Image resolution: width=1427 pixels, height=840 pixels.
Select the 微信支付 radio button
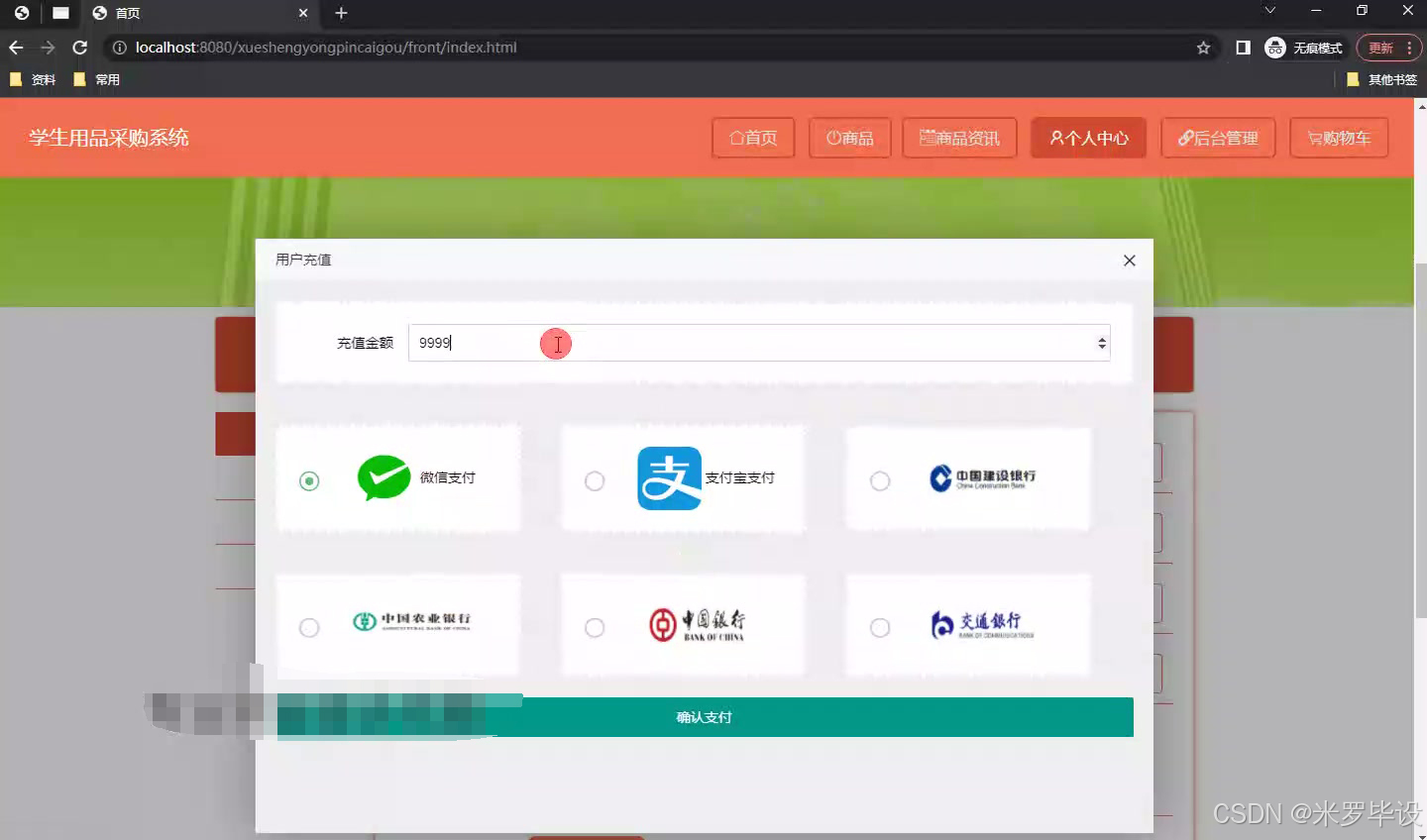coord(309,480)
